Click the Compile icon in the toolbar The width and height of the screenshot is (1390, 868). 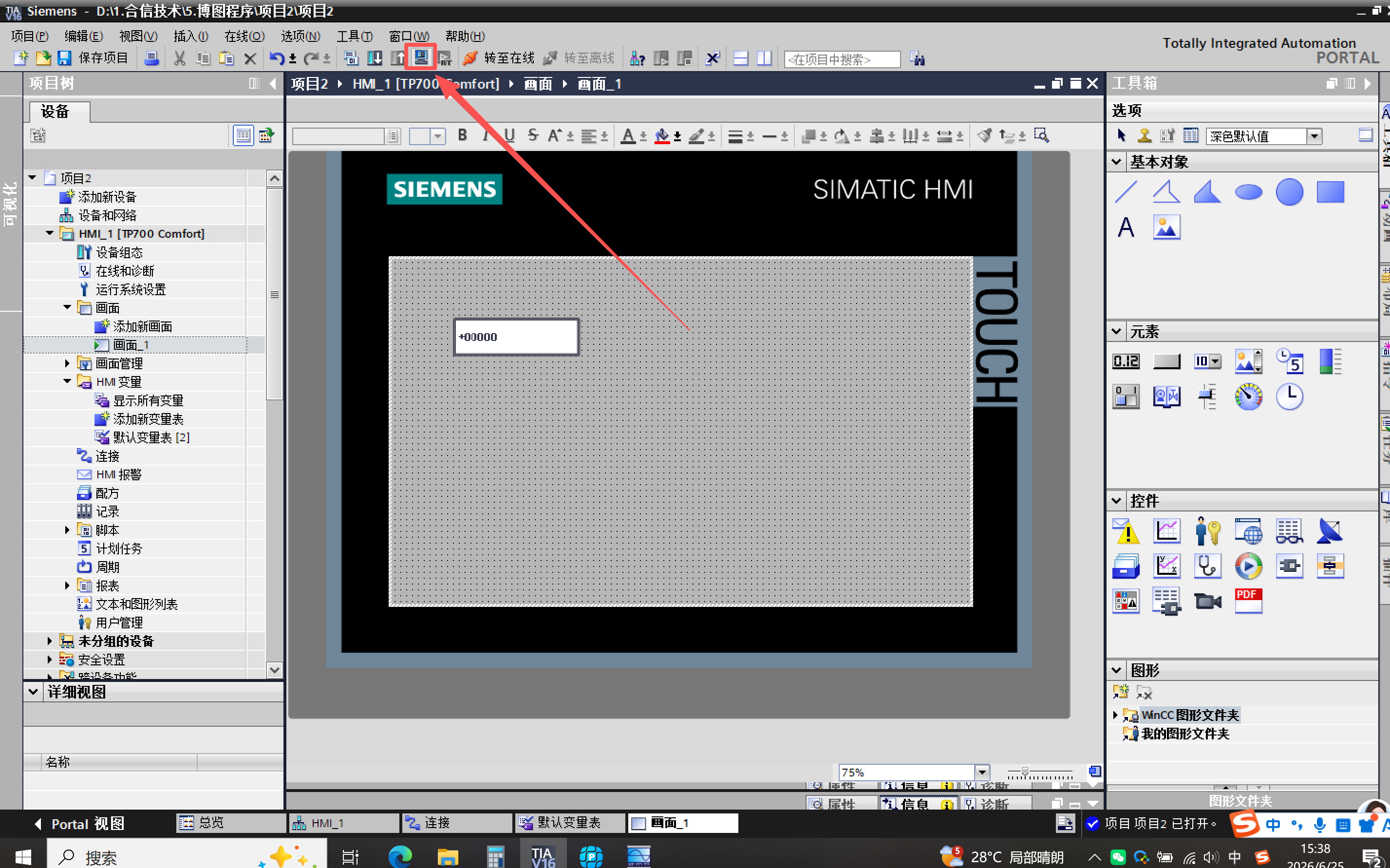pyautogui.click(x=351, y=58)
